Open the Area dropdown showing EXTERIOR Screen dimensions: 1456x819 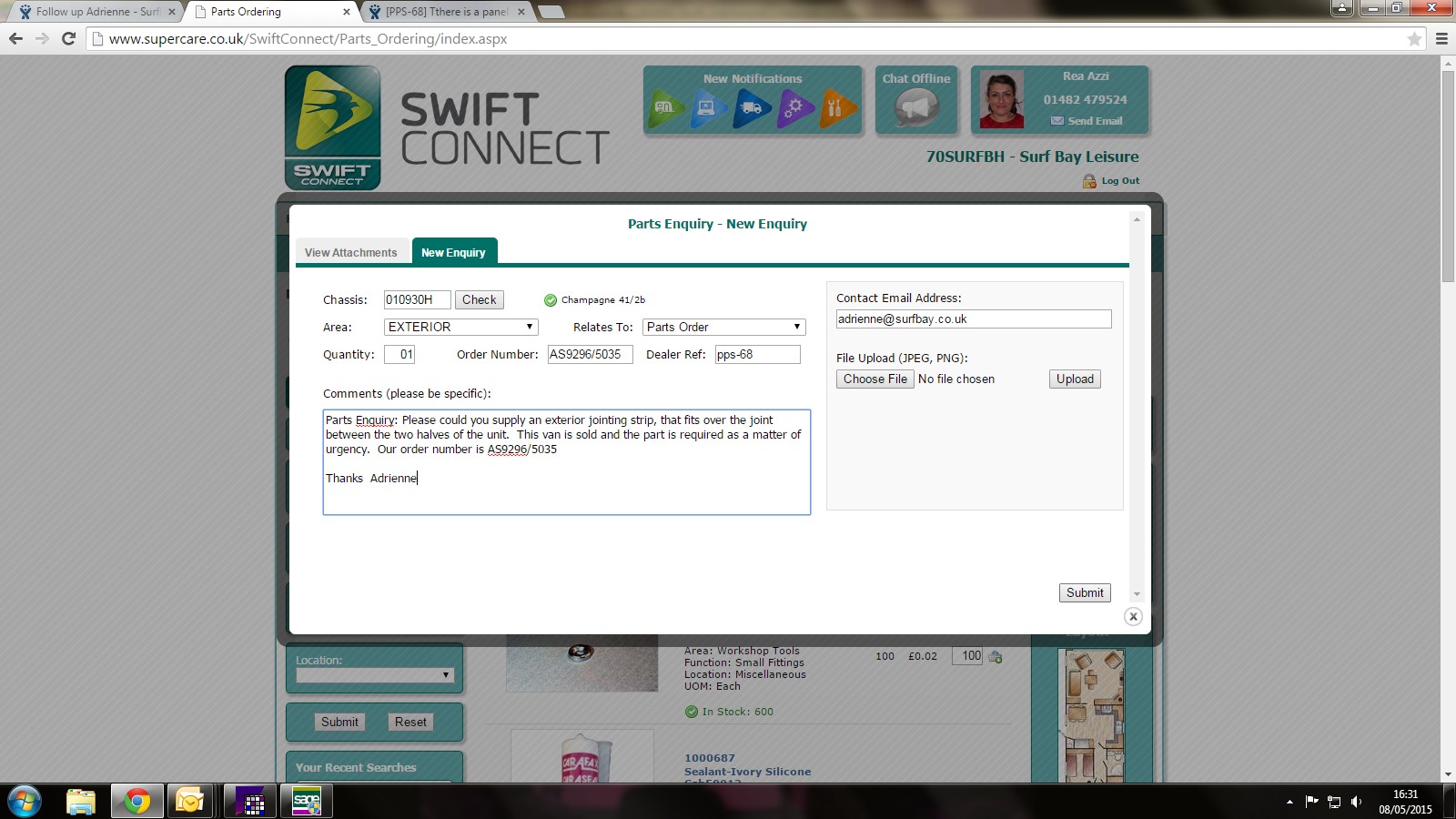point(461,327)
